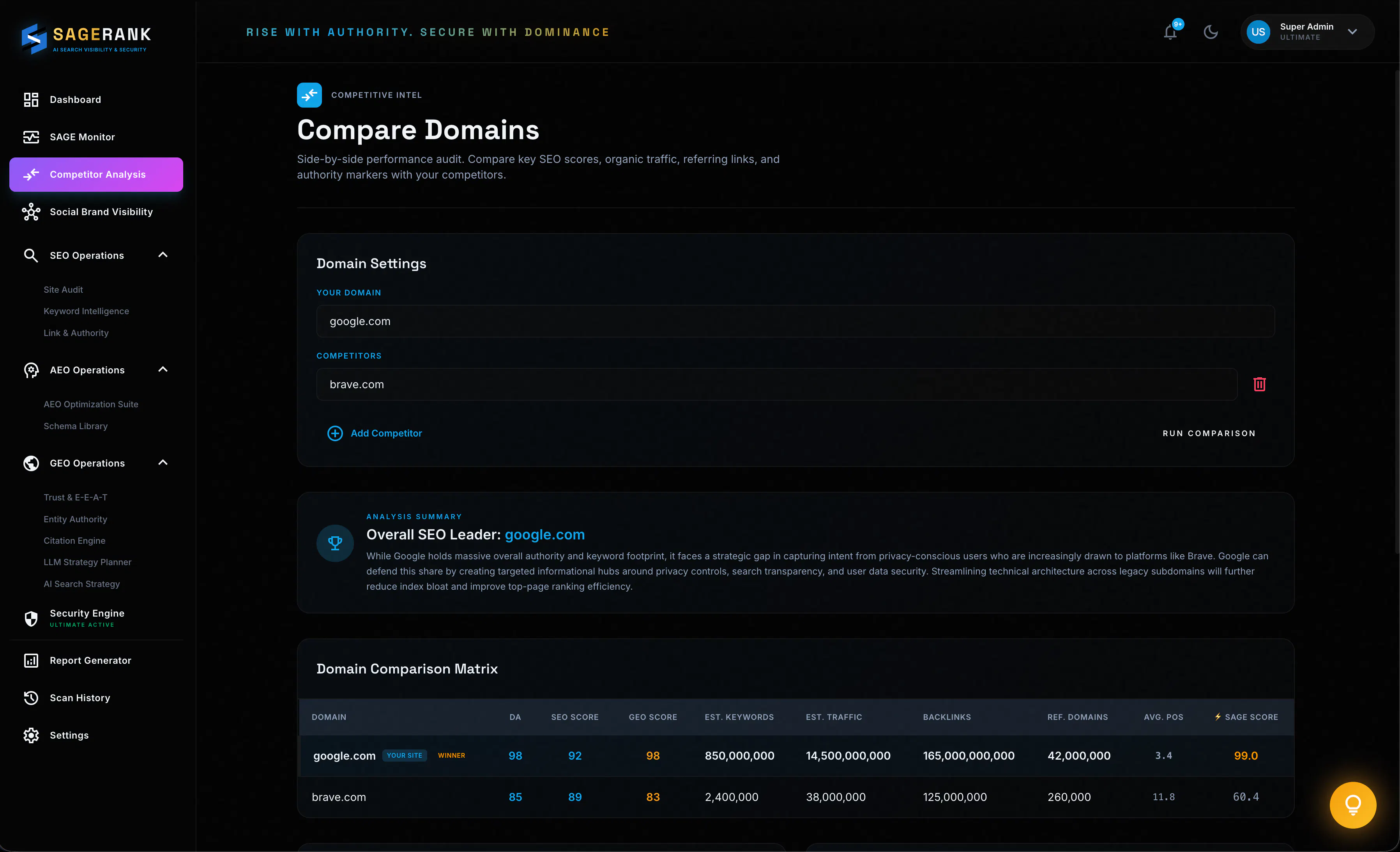Image resolution: width=1400 pixels, height=852 pixels.
Task: Collapse the AEO Operations section
Action: click(x=163, y=370)
